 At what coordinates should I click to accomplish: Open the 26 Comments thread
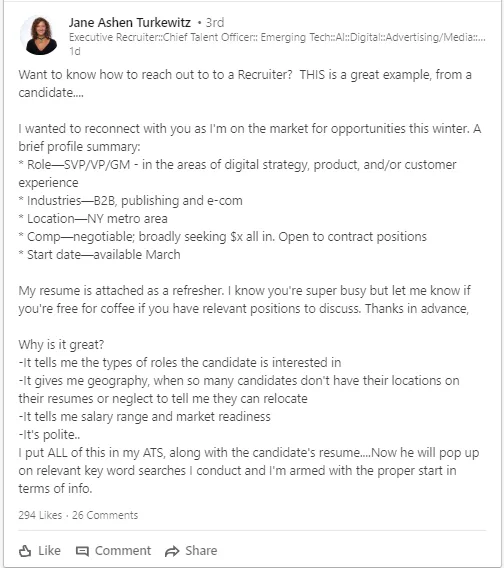tap(105, 515)
